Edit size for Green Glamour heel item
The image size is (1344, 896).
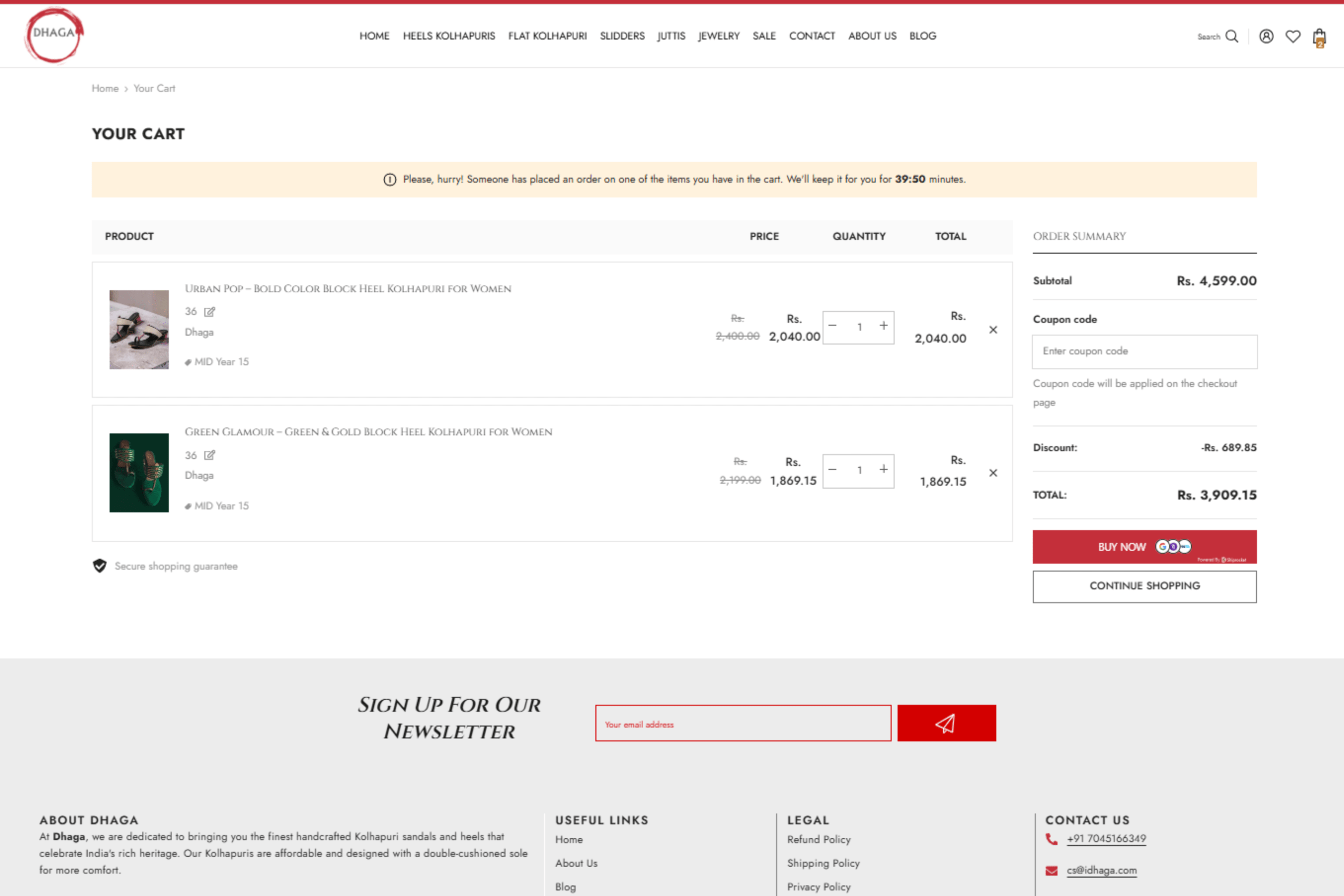click(209, 455)
